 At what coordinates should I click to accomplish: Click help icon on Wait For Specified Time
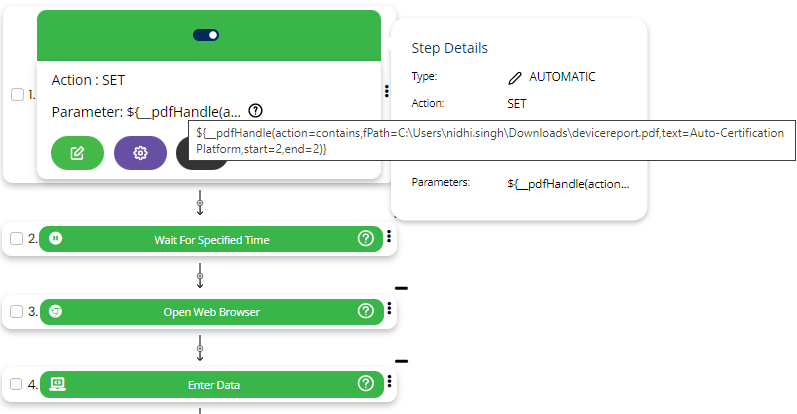365,239
